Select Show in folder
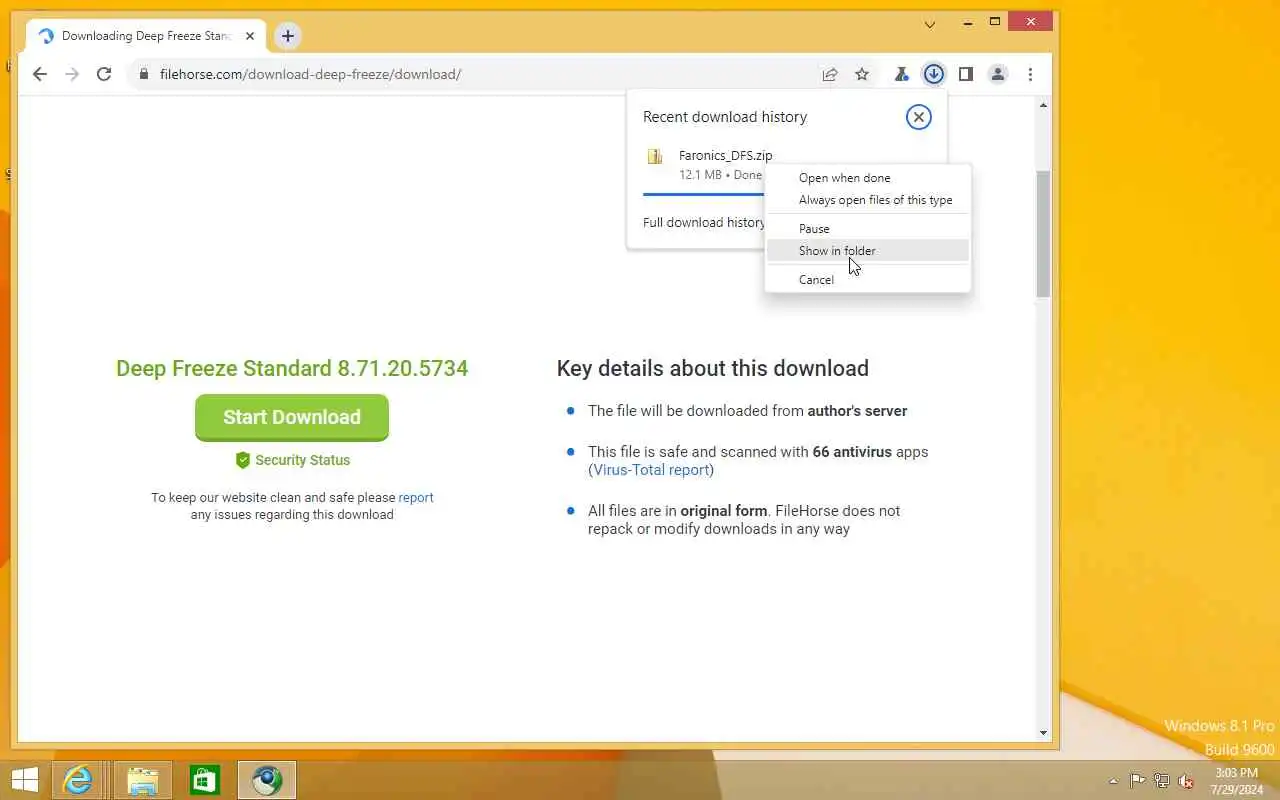Screen dimensions: 1280x800 [x=867, y=251]
